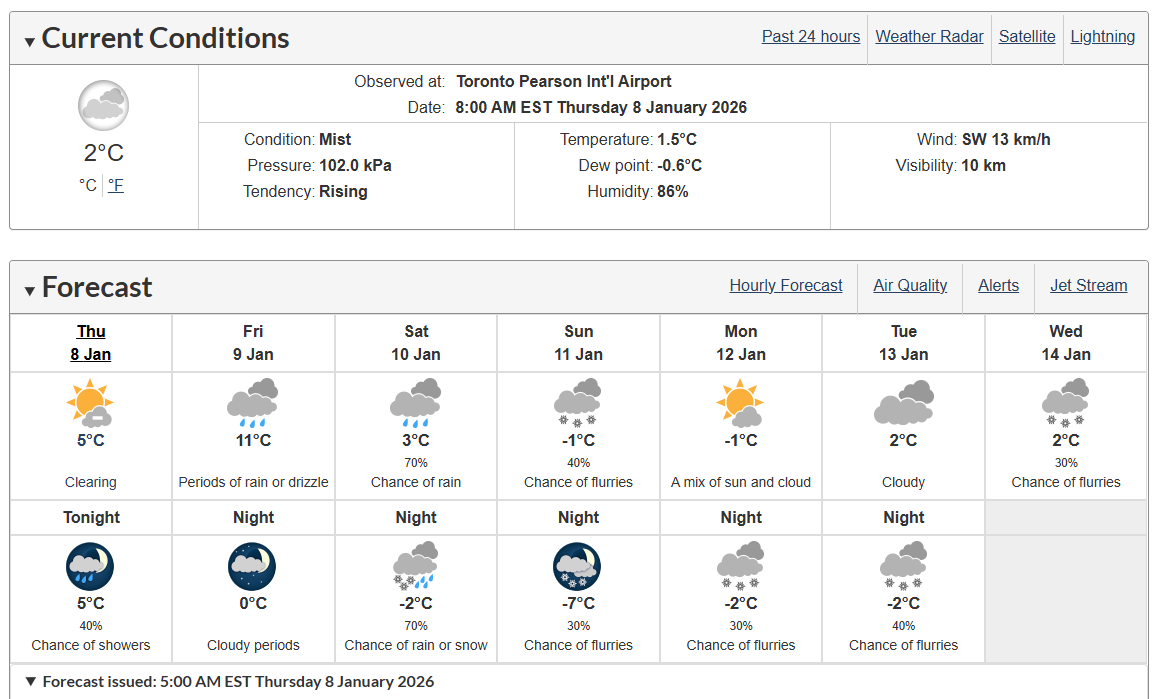The height and width of the screenshot is (699, 1160).
Task: Collapse the Forecast section
Action: pyautogui.click(x=30, y=291)
